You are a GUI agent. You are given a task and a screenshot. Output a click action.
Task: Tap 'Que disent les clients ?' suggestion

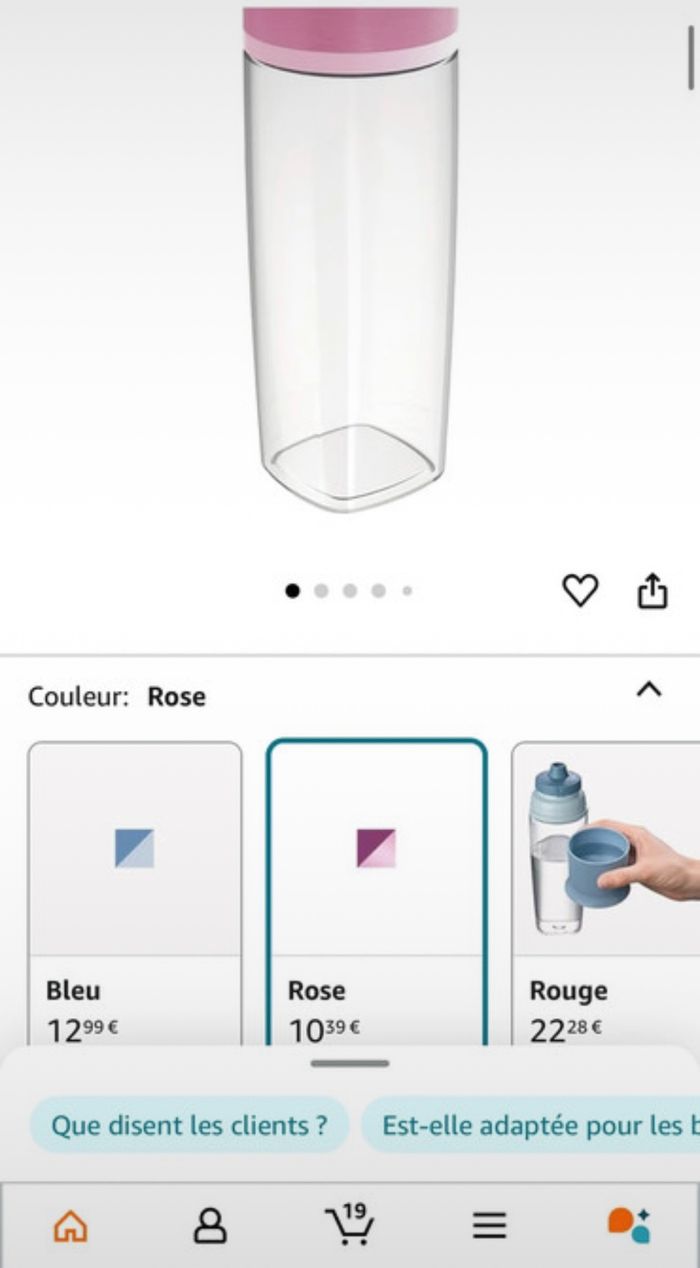click(189, 1125)
